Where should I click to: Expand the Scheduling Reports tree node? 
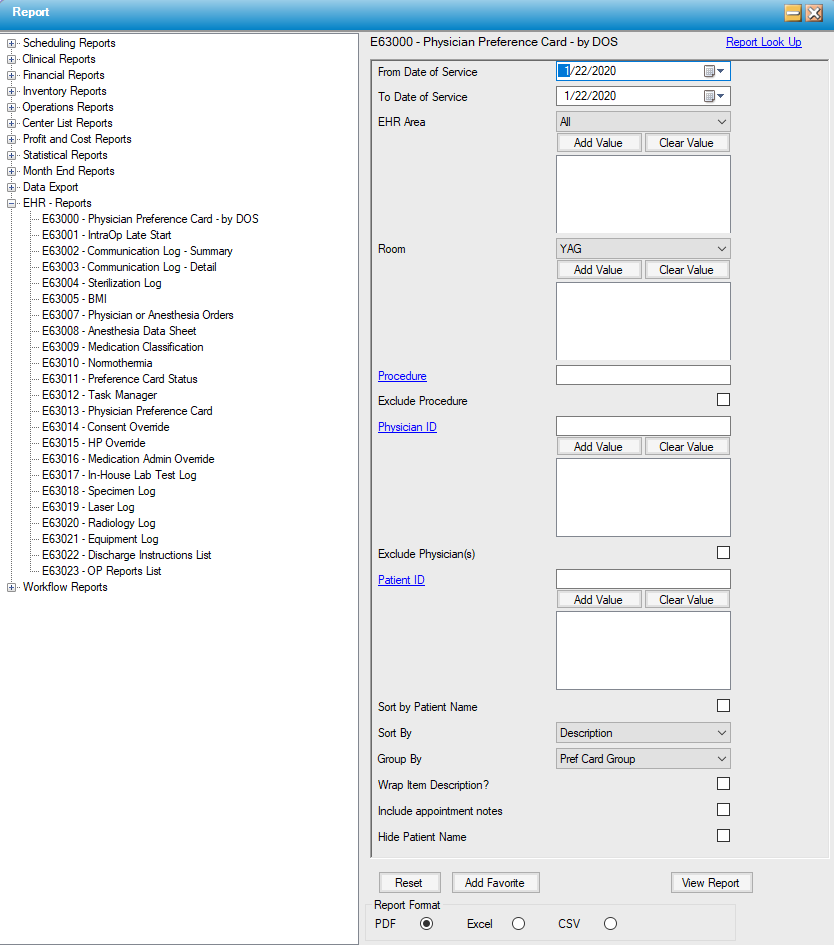11,43
